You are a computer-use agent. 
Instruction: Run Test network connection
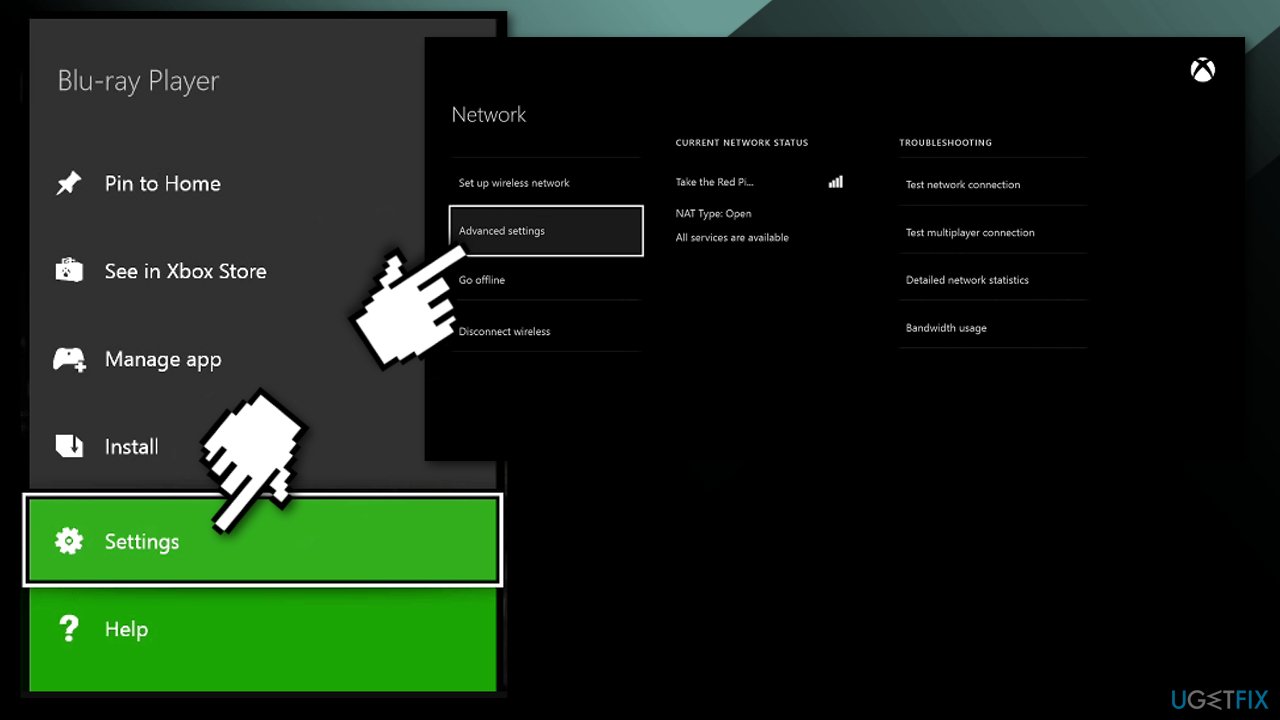click(x=963, y=184)
